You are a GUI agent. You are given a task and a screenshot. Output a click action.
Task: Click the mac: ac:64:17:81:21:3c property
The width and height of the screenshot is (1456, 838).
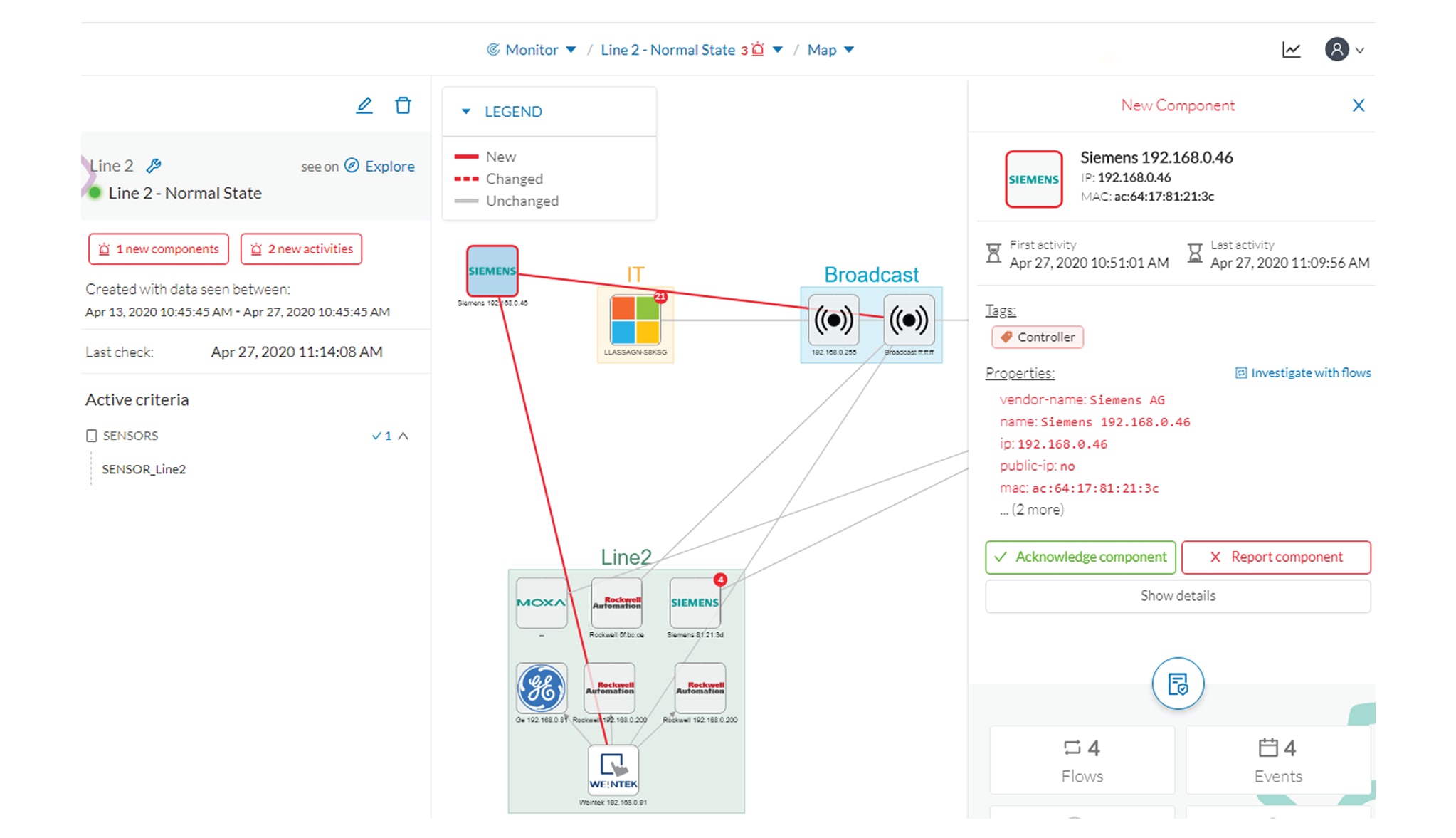pos(1079,488)
